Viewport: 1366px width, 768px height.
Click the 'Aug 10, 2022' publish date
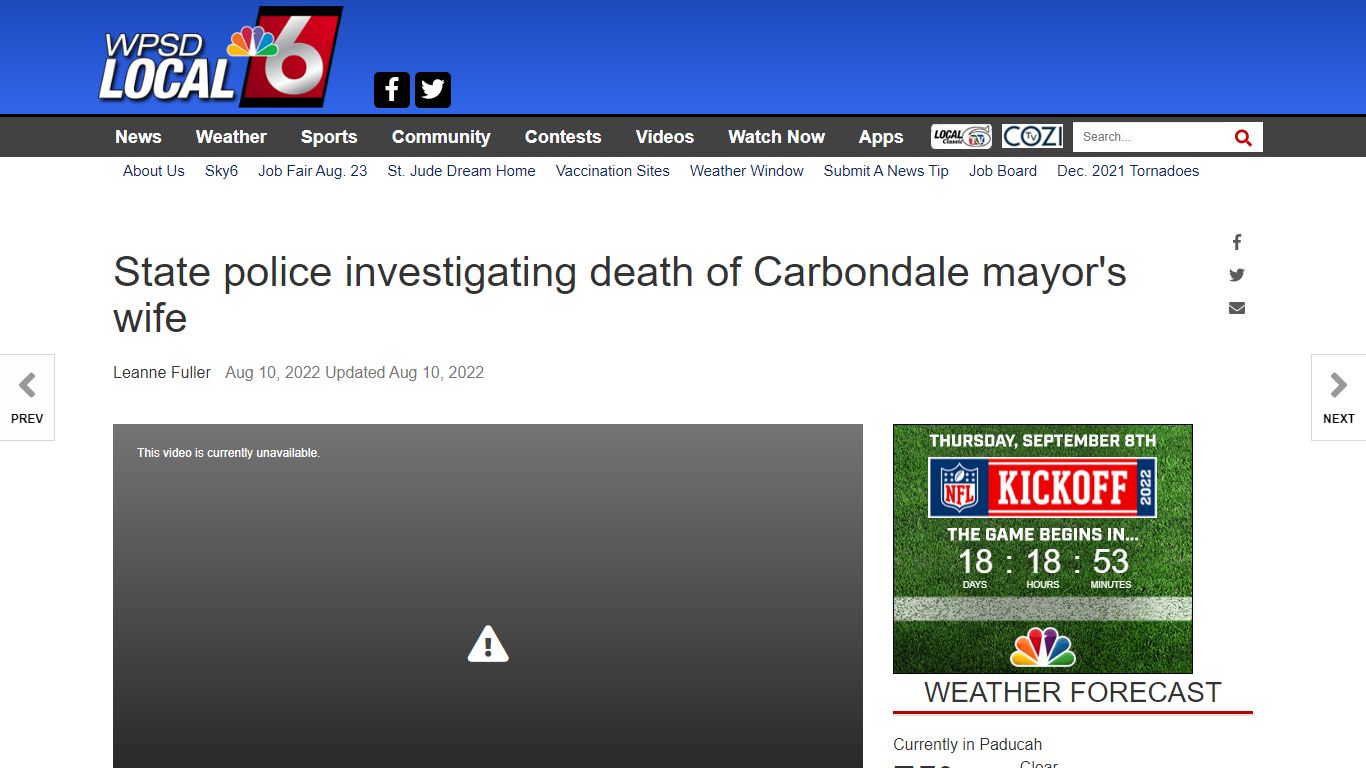click(273, 372)
